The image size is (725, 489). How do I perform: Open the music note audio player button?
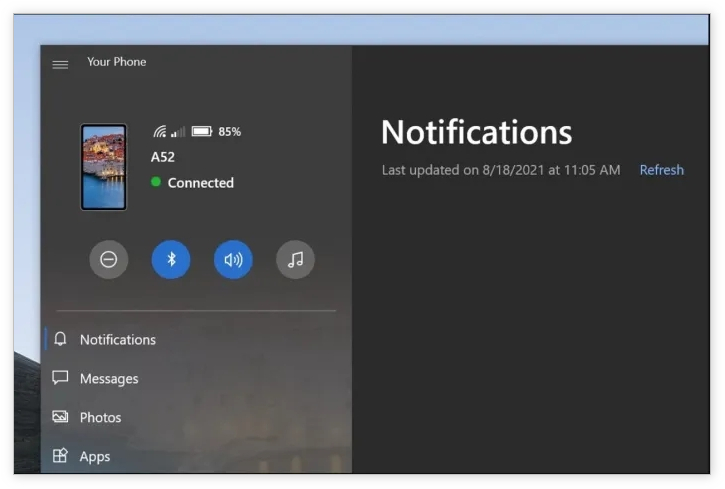[295, 260]
